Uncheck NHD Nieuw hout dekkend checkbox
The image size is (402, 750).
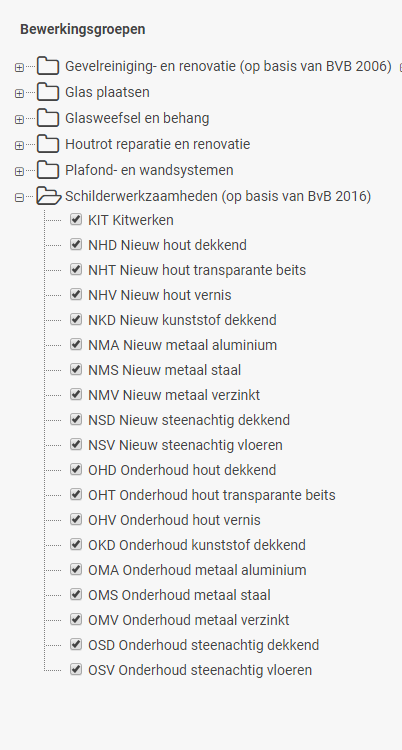coord(76,244)
